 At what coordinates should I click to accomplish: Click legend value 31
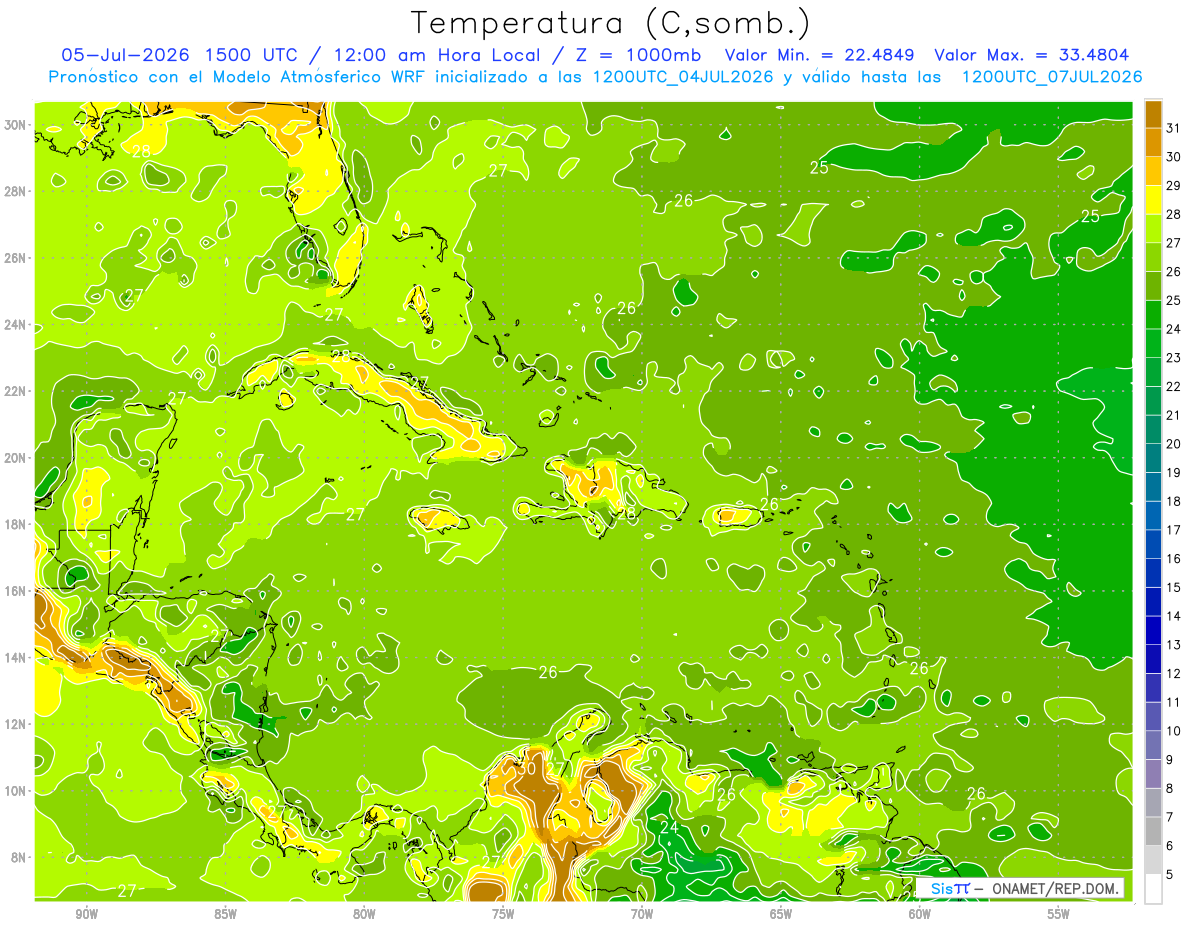coord(1174,127)
